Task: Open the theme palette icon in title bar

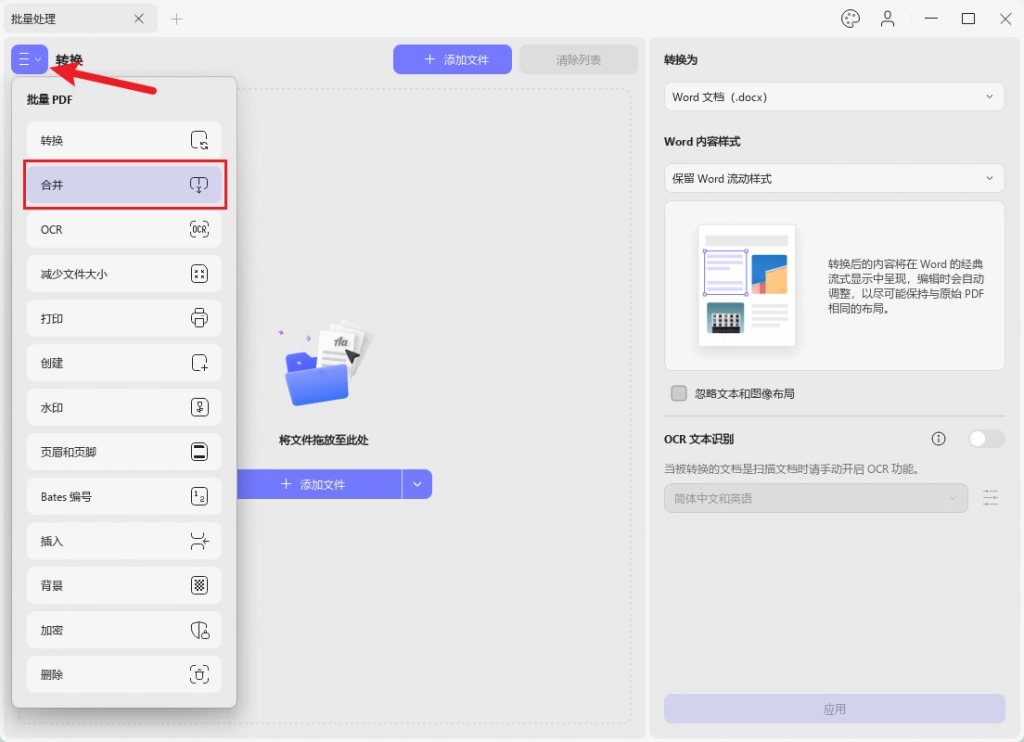Action: [850, 19]
